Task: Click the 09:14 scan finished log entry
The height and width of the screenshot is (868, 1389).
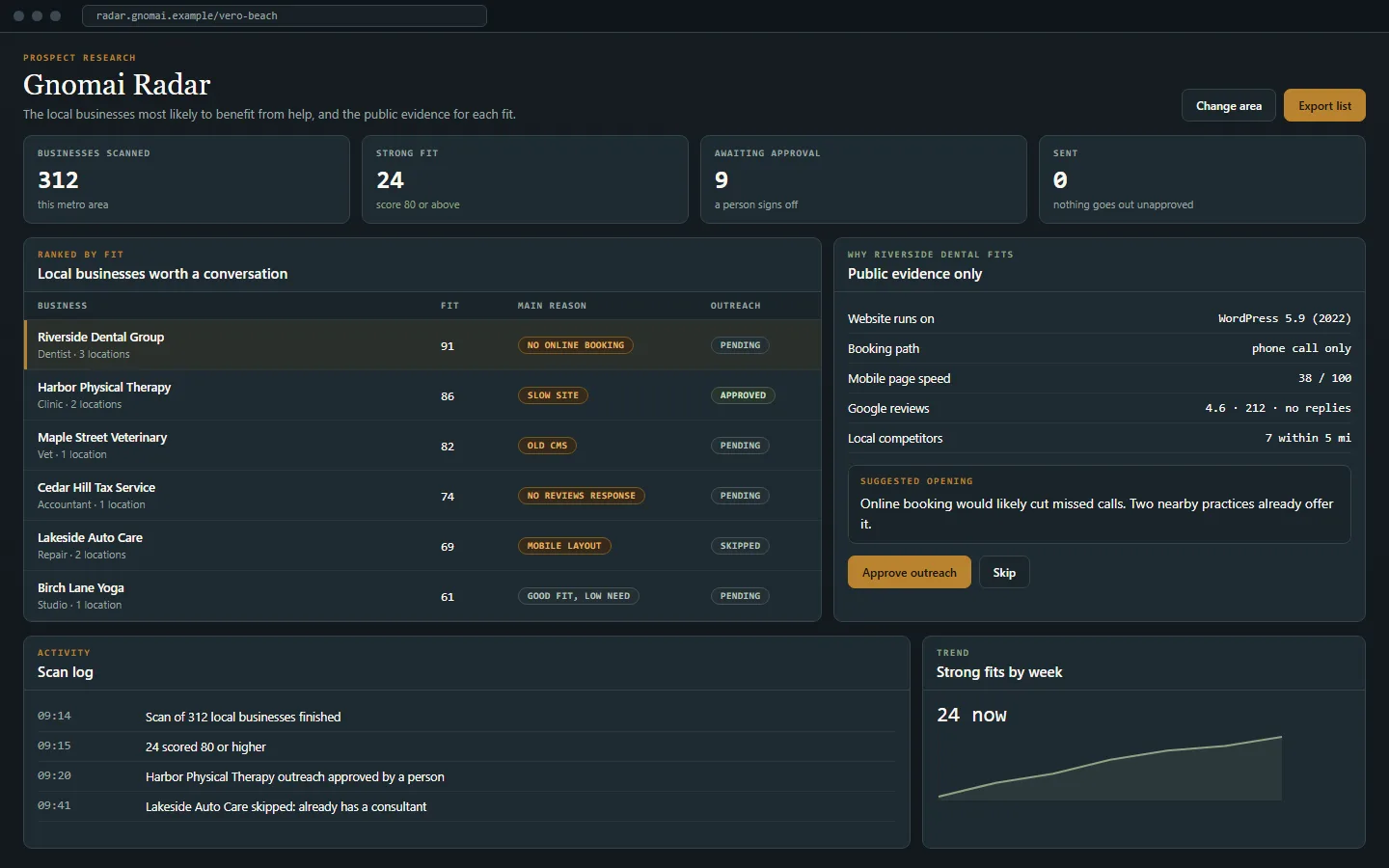Action: 467,717
